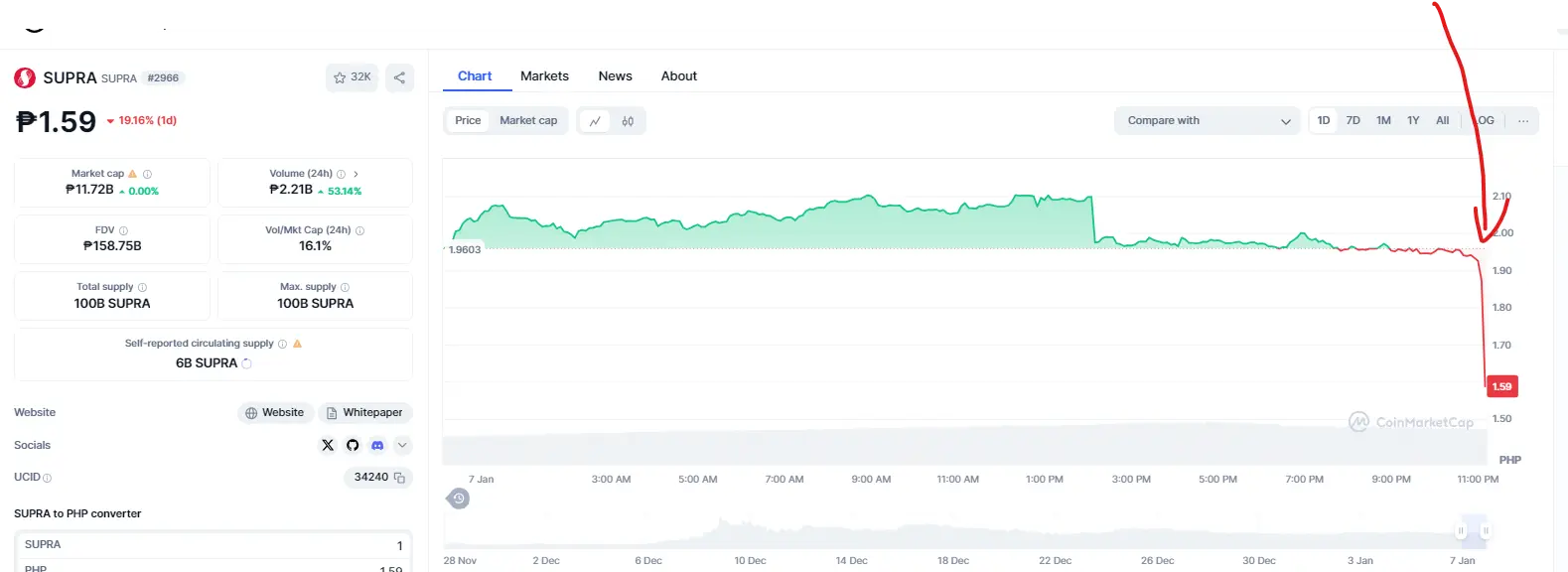Viewport: 1568px width, 572px height.
Task: Click the 1.9603 baseline price label
Action: tap(465, 250)
